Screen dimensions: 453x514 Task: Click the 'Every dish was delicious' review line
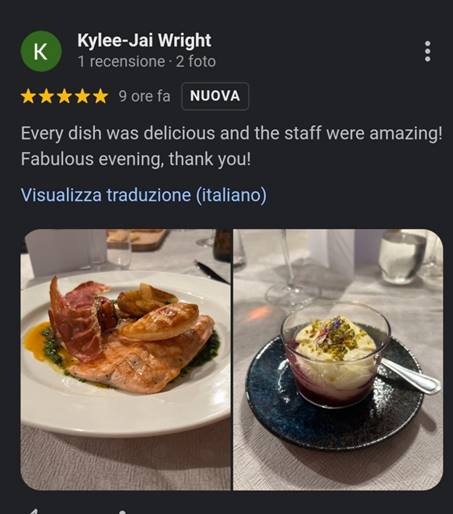click(x=231, y=133)
